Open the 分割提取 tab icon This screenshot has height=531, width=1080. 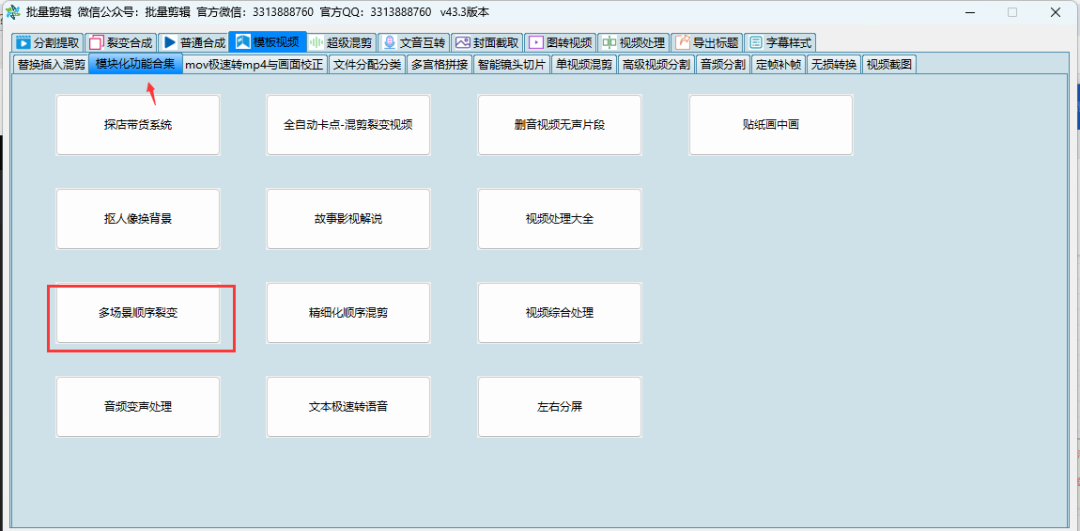(x=24, y=43)
